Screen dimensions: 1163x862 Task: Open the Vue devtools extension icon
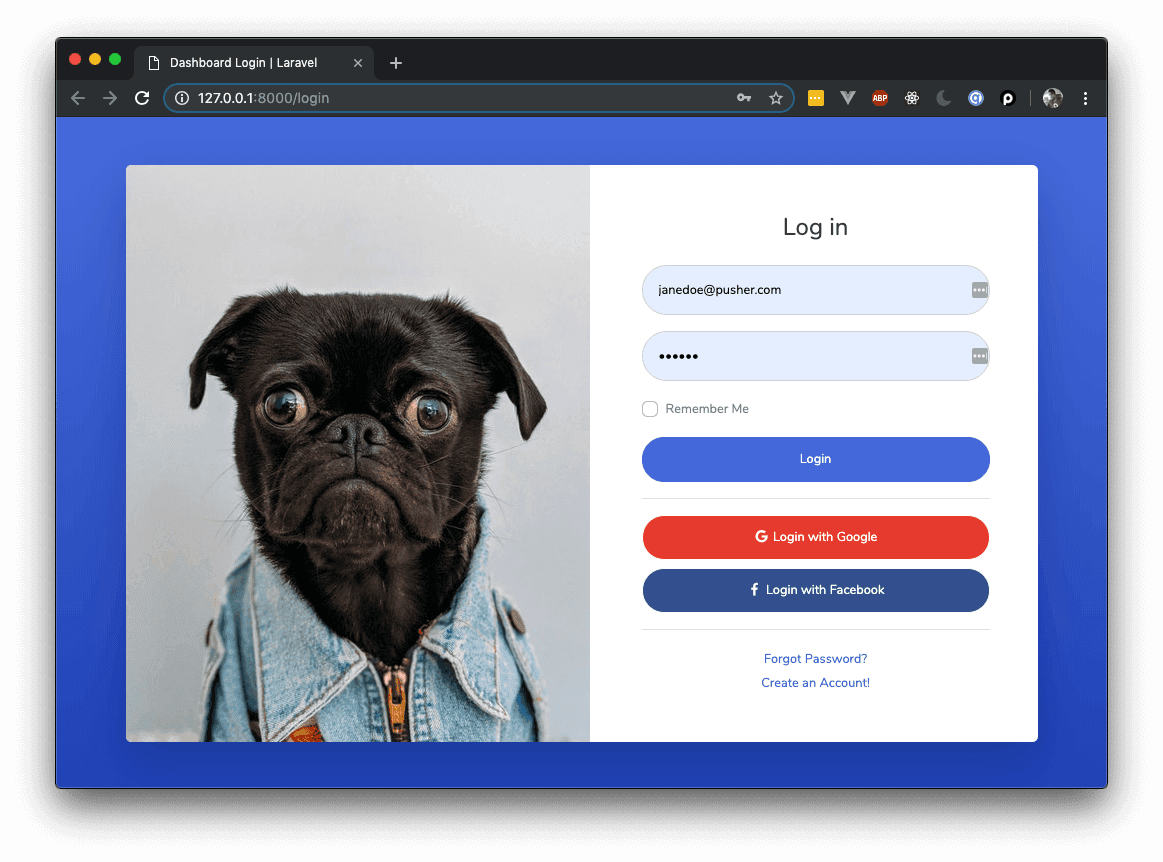(x=847, y=98)
